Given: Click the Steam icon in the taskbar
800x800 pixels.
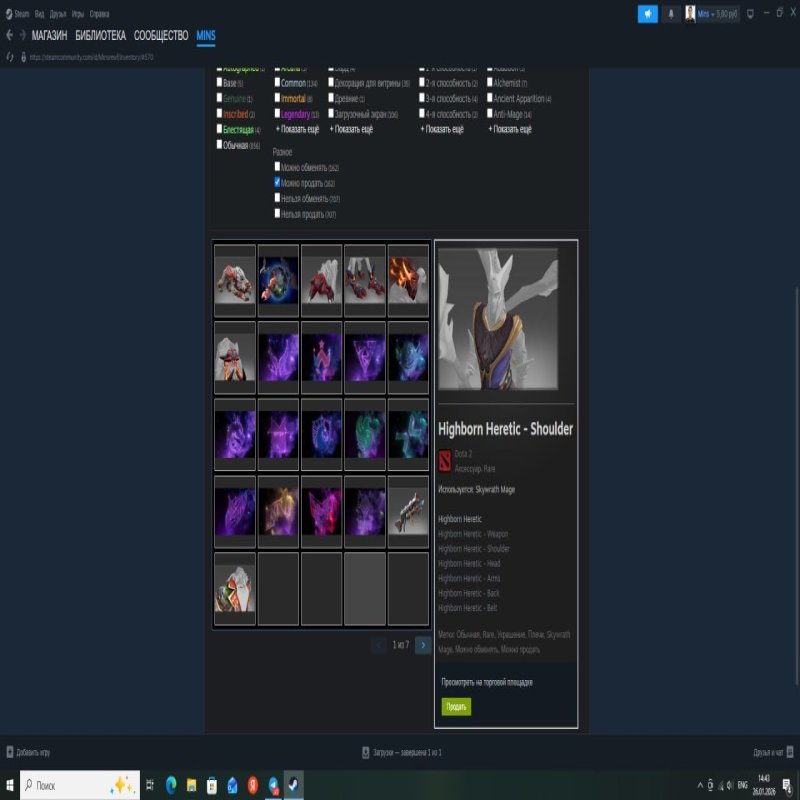Looking at the screenshot, I should click(x=293, y=785).
